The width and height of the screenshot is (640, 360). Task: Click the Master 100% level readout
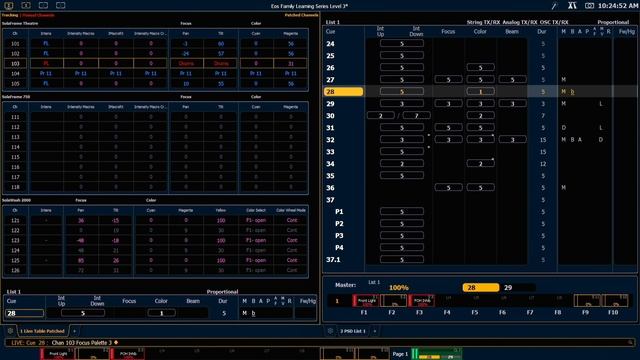pos(399,288)
